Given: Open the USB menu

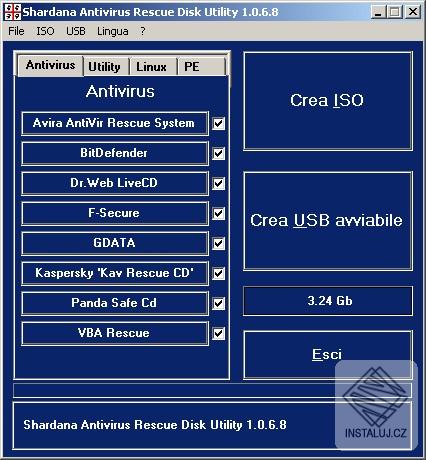Looking at the screenshot, I should 76,31.
